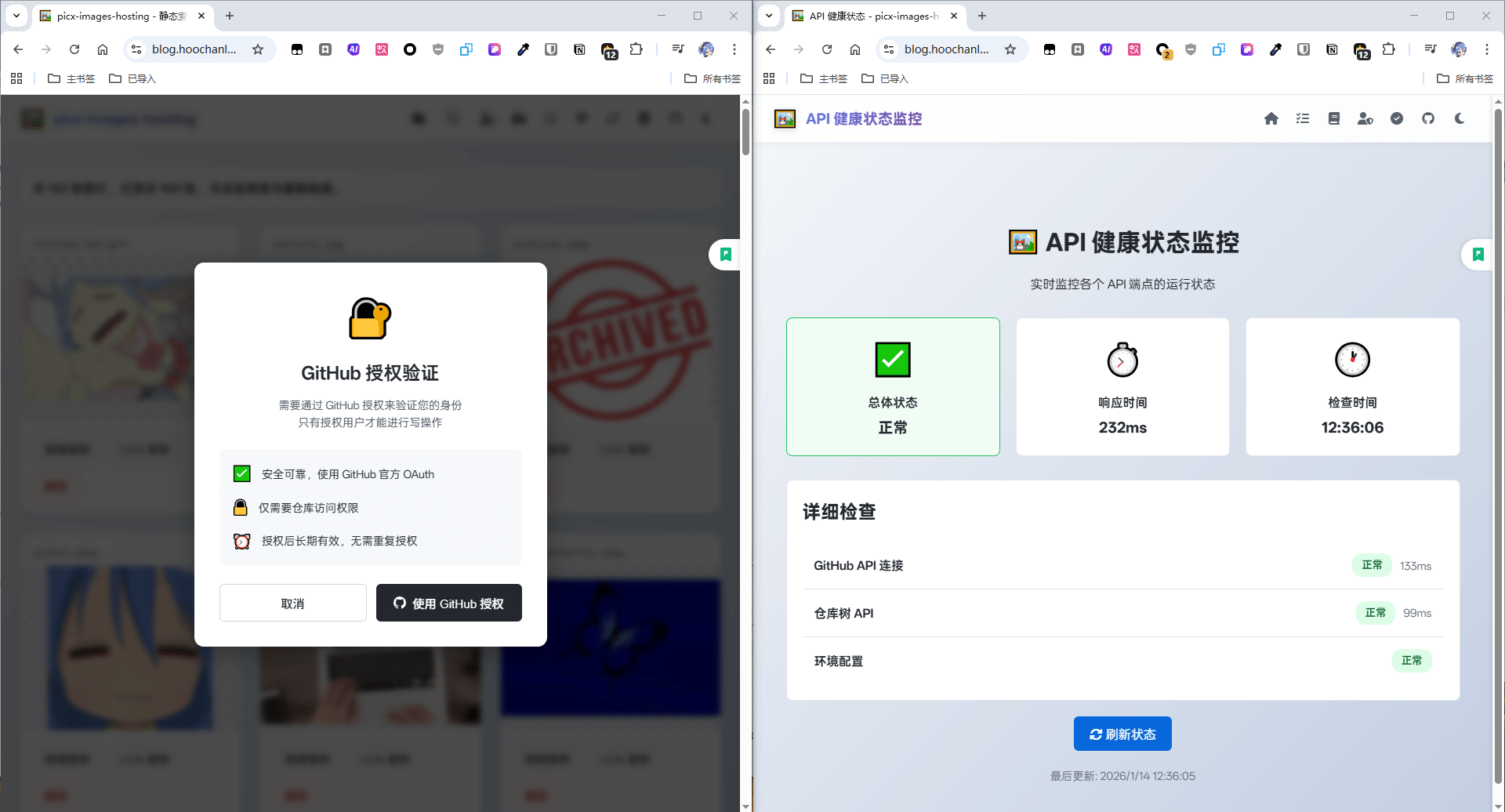The width and height of the screenshot is (1505, 812).
Task: Close the picx-images-hosting tab
Action: 201,16
